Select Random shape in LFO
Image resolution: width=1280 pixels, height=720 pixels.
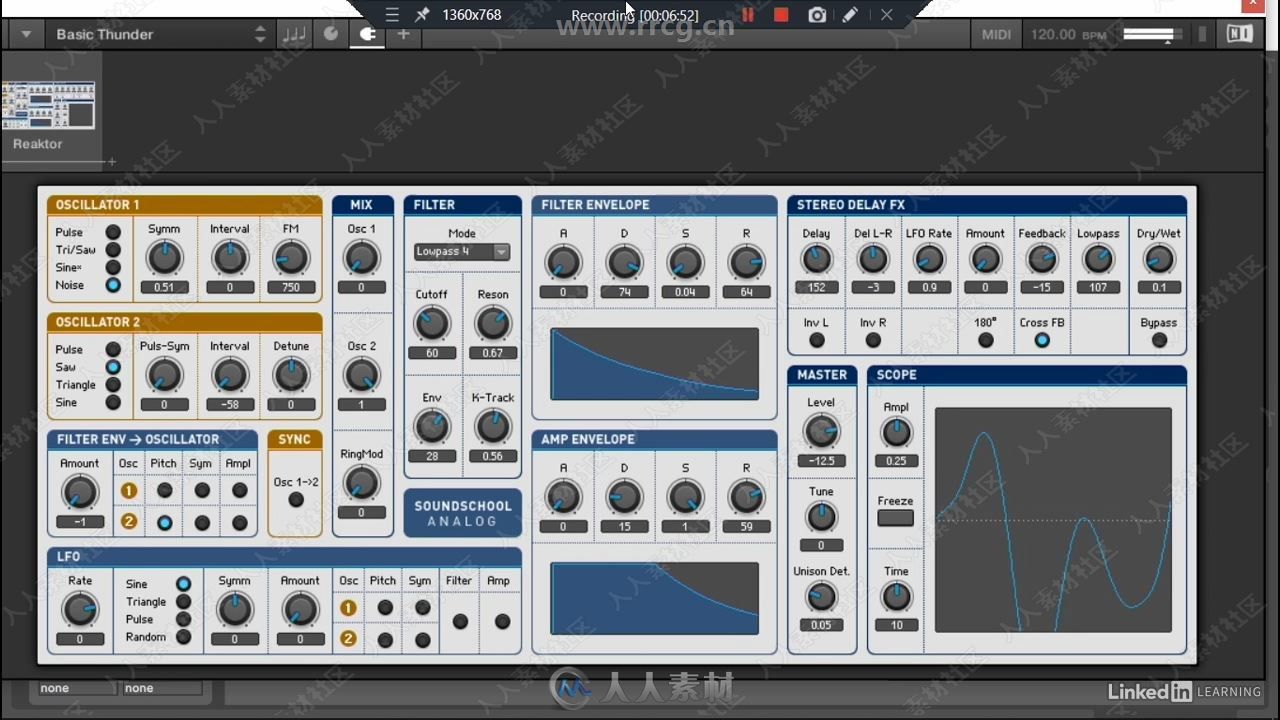click(x=183, y=637)
